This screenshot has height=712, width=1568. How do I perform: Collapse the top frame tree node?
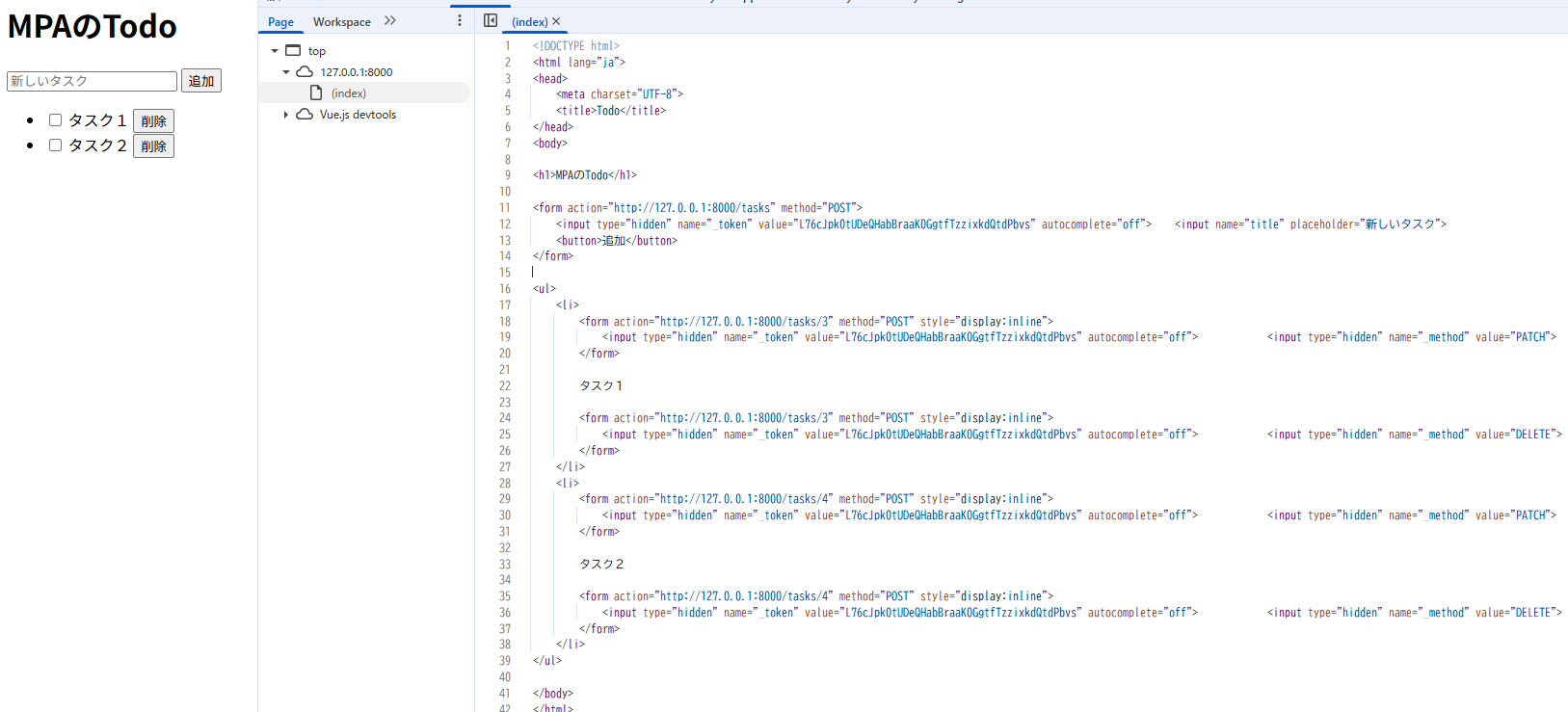click(275, 51)
